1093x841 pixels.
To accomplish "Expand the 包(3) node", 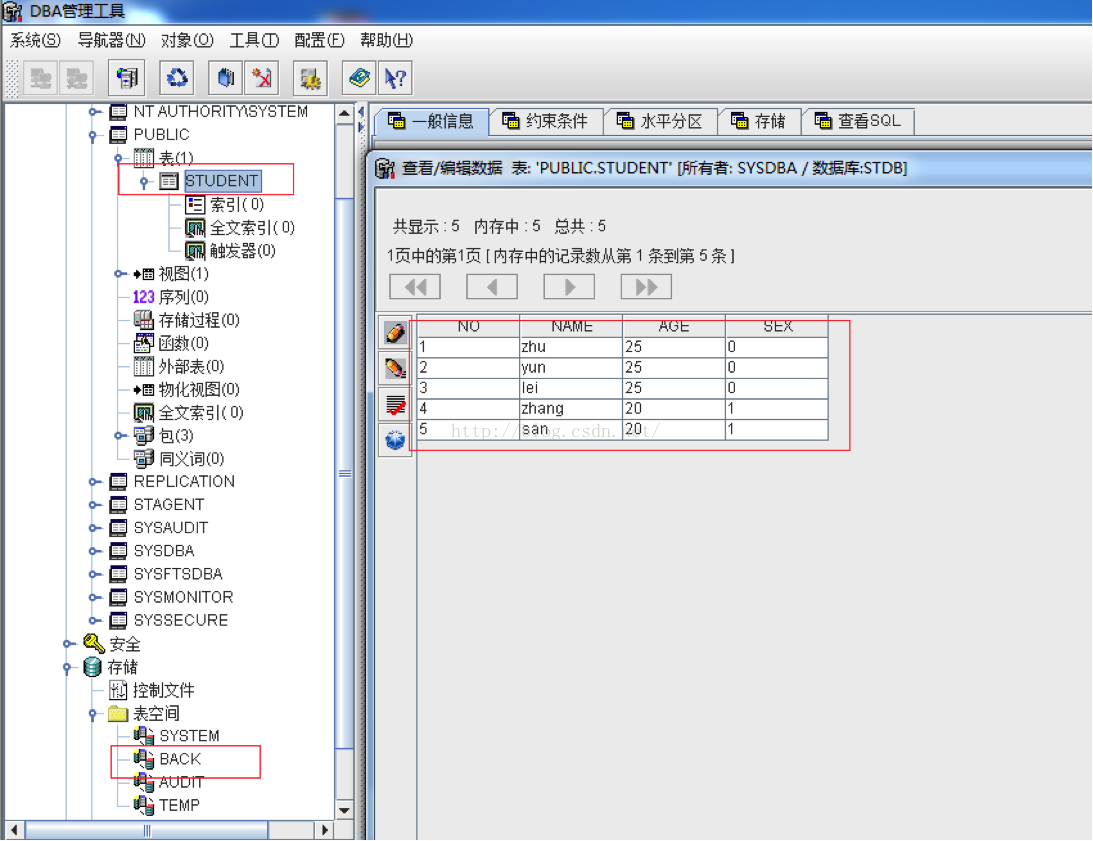I will pyautogui.click(x=120, y=436).
